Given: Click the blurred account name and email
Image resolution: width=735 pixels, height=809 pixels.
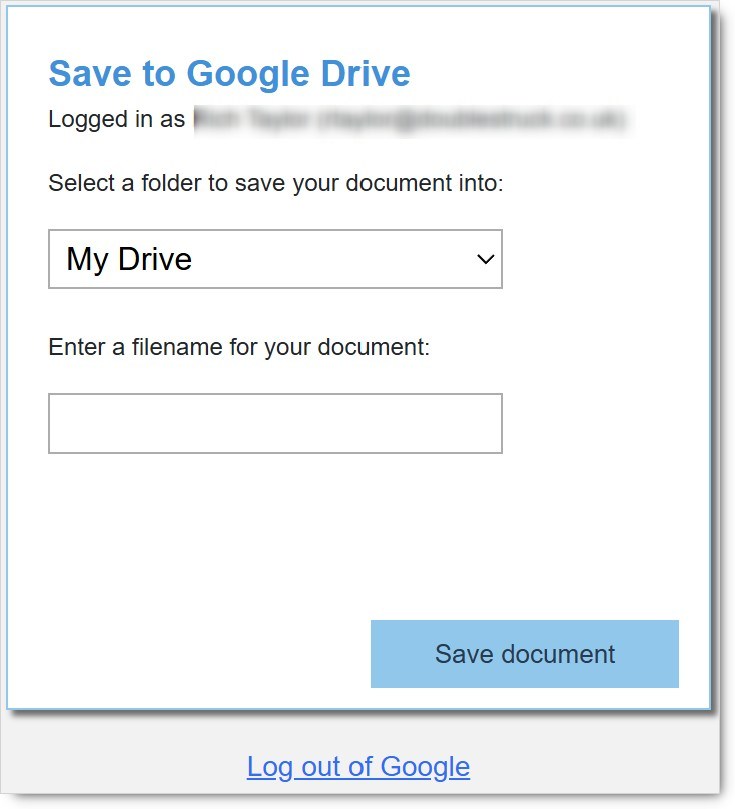Looking at the screenshot, I should pyautogui.click(x=409, y=119).
